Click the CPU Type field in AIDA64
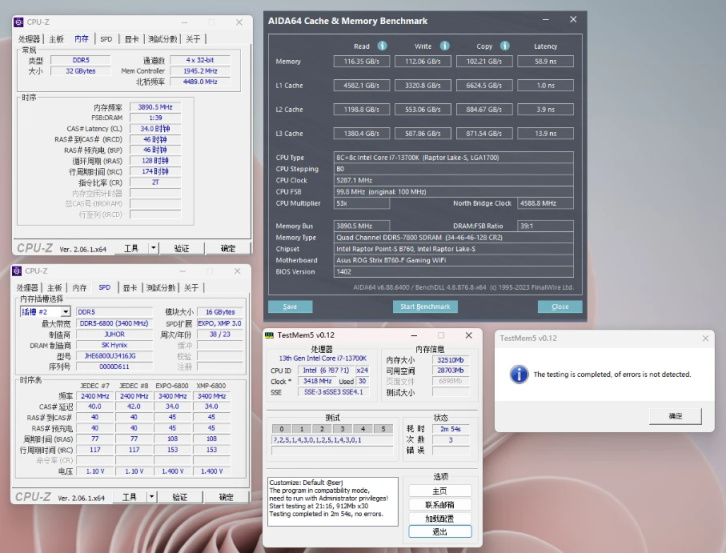 tap(453, 157)
